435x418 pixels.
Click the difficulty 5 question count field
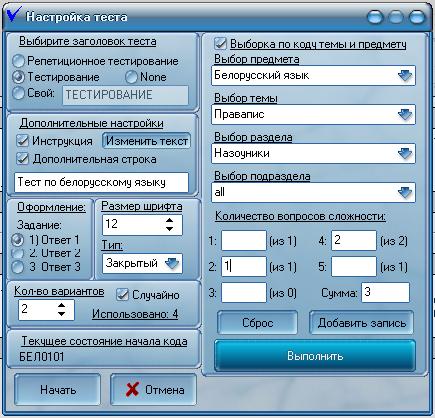click(354, 266)
